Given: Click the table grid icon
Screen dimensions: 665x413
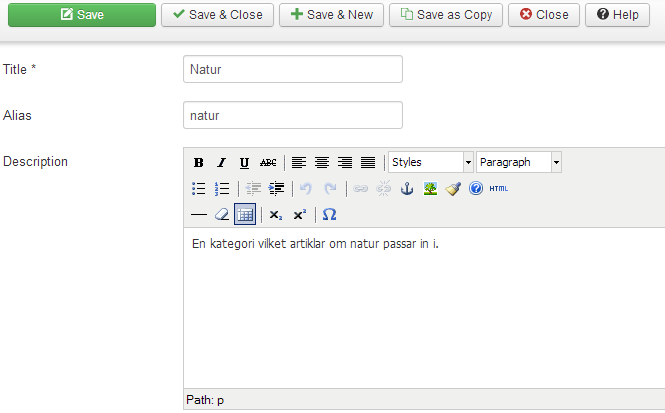Looking at the screenshot, I should point(245,215).
